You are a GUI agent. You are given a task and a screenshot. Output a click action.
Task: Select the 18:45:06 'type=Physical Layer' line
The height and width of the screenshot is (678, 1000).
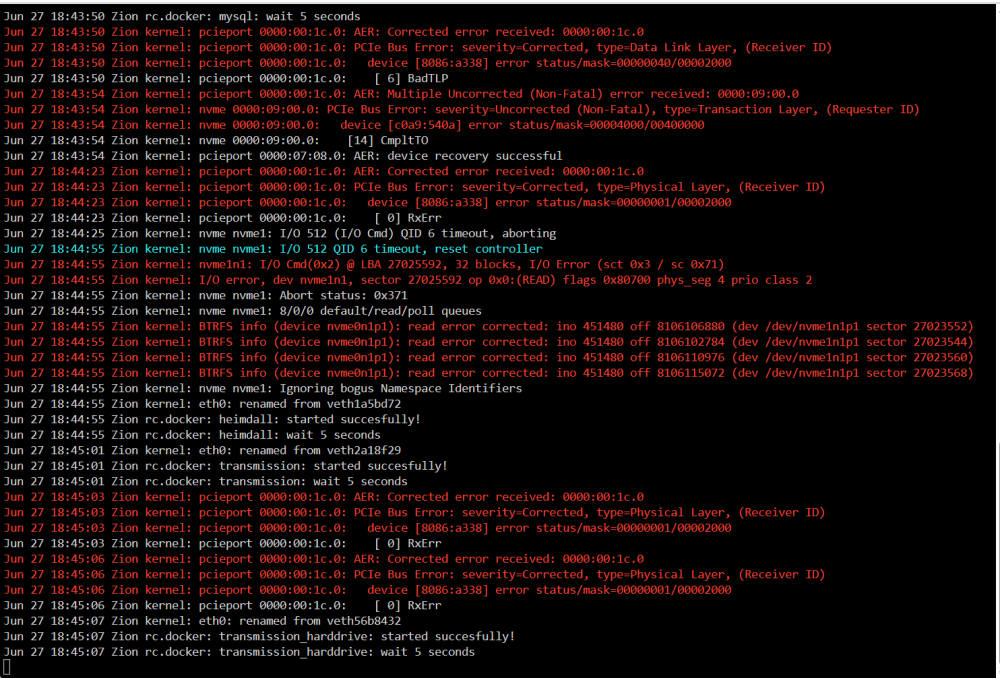pos(415,575)
